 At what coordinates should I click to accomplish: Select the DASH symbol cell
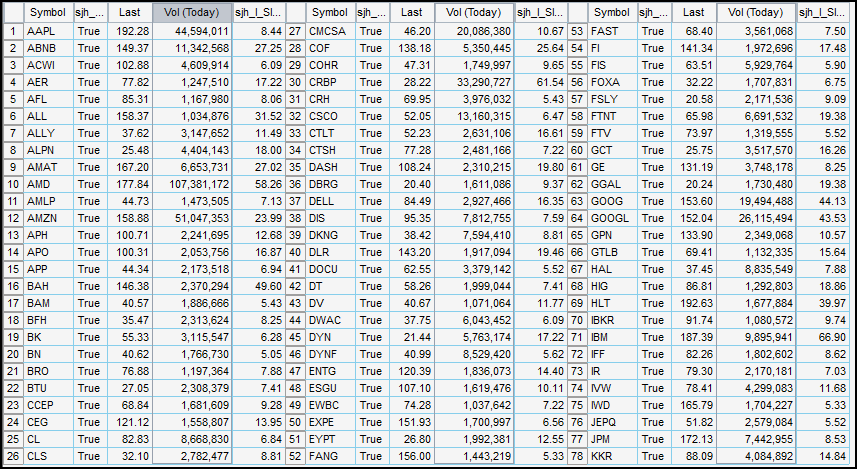[330, 167]
